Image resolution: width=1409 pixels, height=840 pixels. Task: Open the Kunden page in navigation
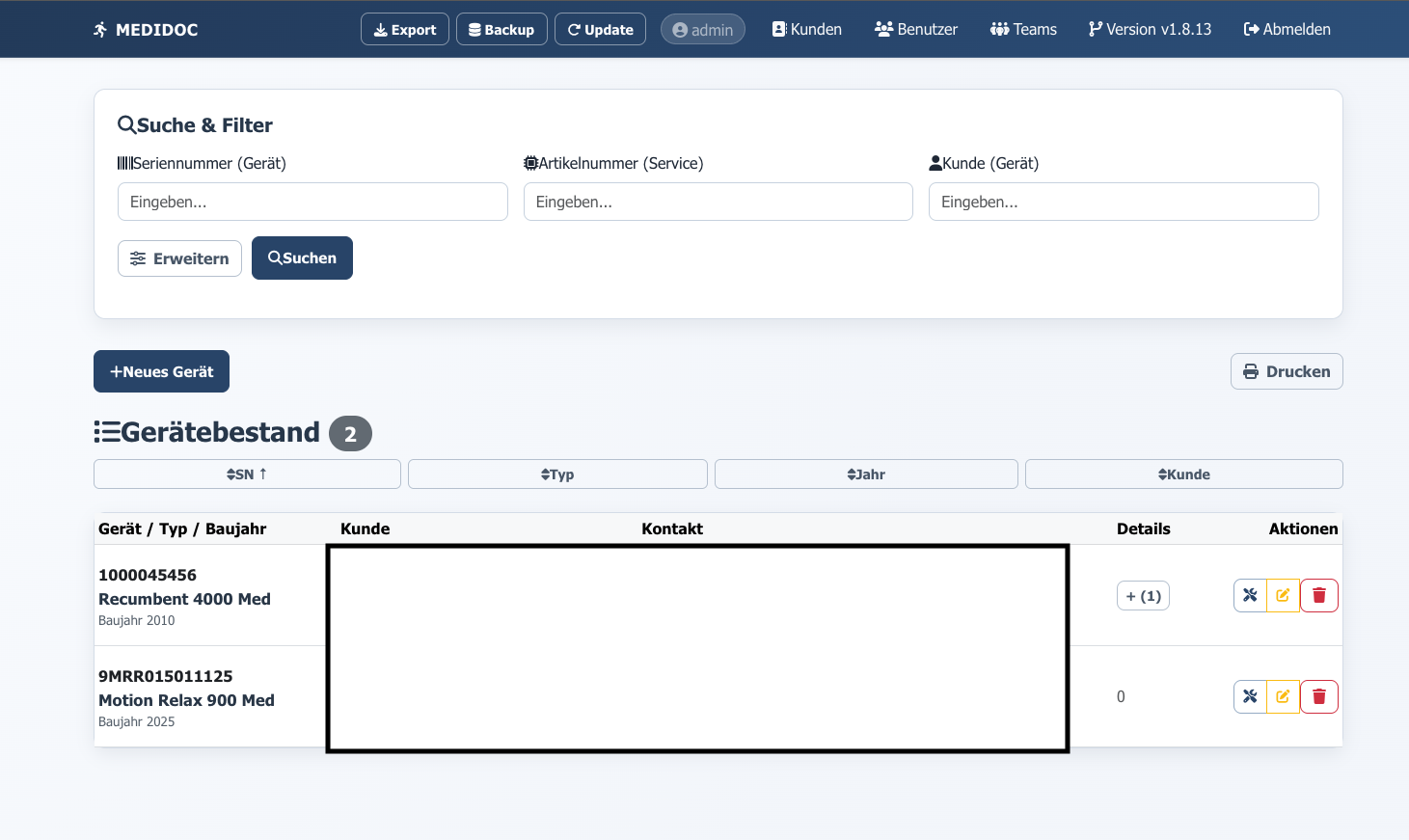806,30
